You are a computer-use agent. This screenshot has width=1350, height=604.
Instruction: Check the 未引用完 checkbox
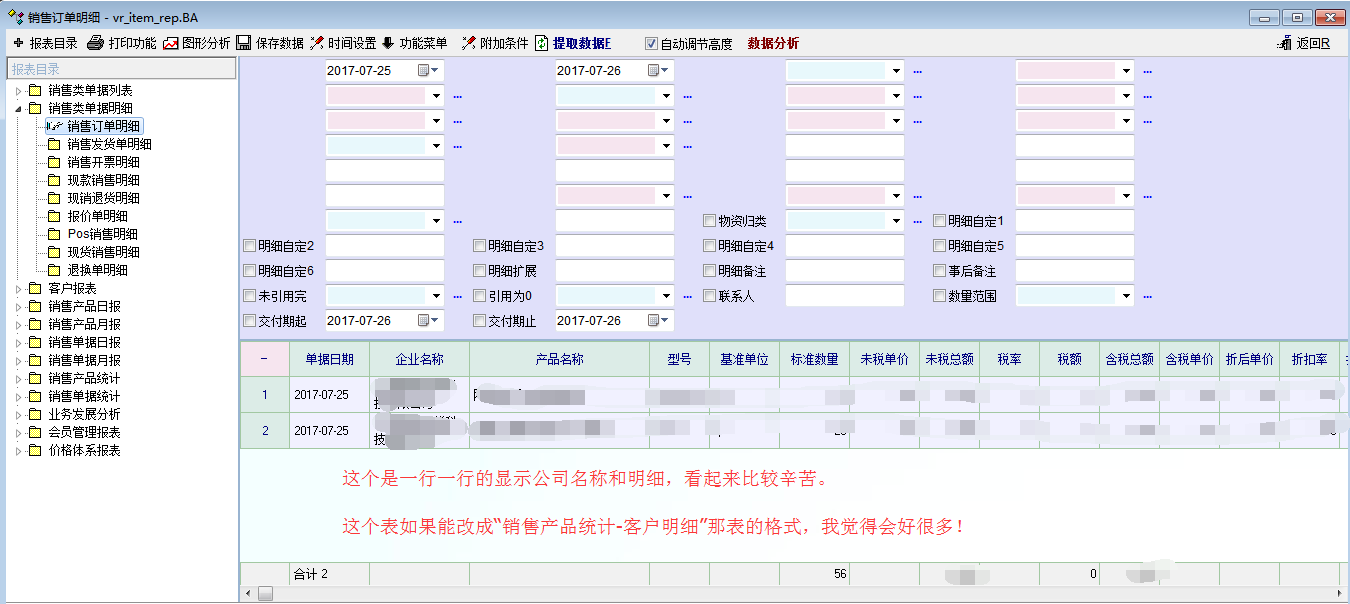pyautogui.click(x=250, y=296)
